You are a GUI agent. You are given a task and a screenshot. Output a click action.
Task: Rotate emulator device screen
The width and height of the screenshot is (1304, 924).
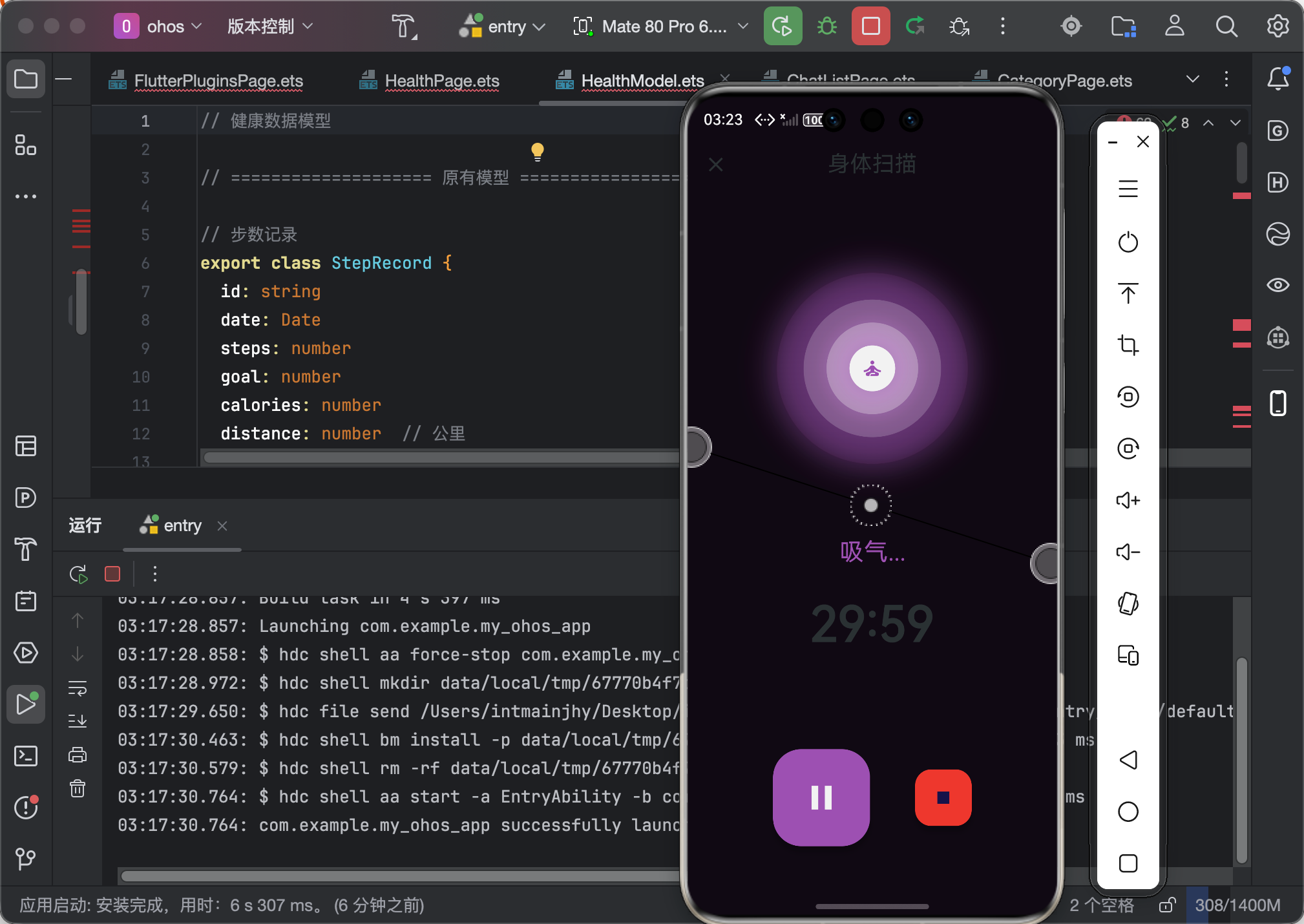1128,604
